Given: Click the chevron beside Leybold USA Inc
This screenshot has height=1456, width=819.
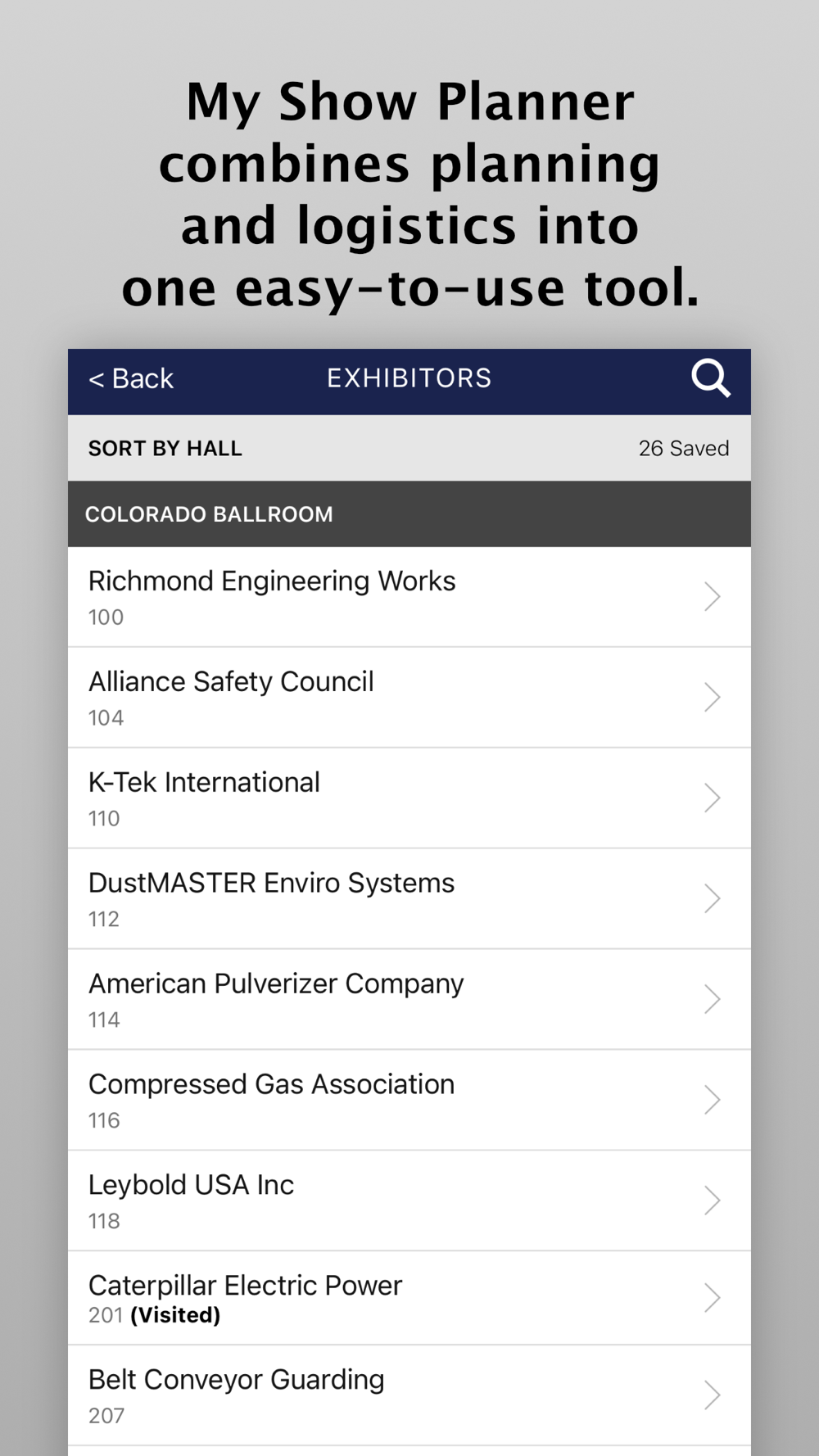Looking at the screenshot, I should [712, 1201].
